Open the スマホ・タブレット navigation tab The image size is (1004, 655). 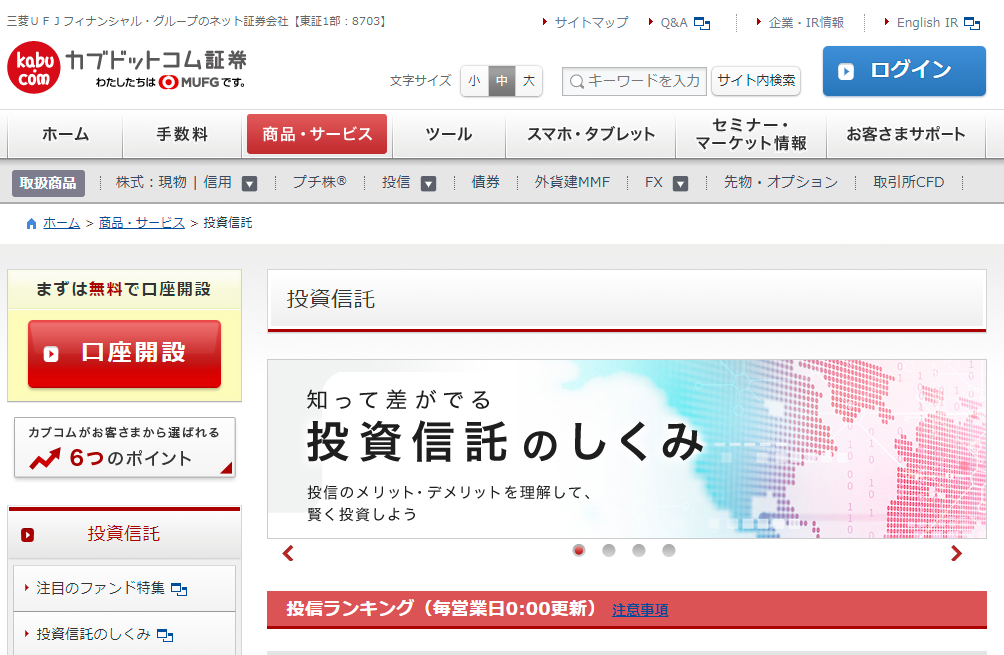tap(590, 134)
